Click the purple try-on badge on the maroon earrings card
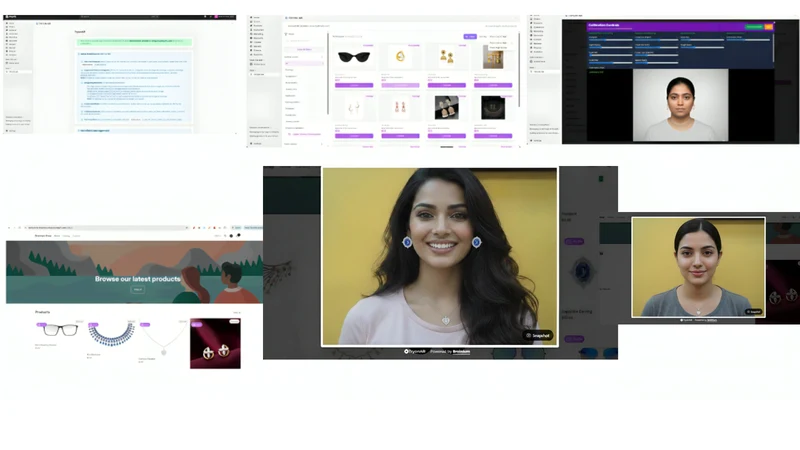The height and width of the screenshot is (450, 800). (x=196, y=324)
